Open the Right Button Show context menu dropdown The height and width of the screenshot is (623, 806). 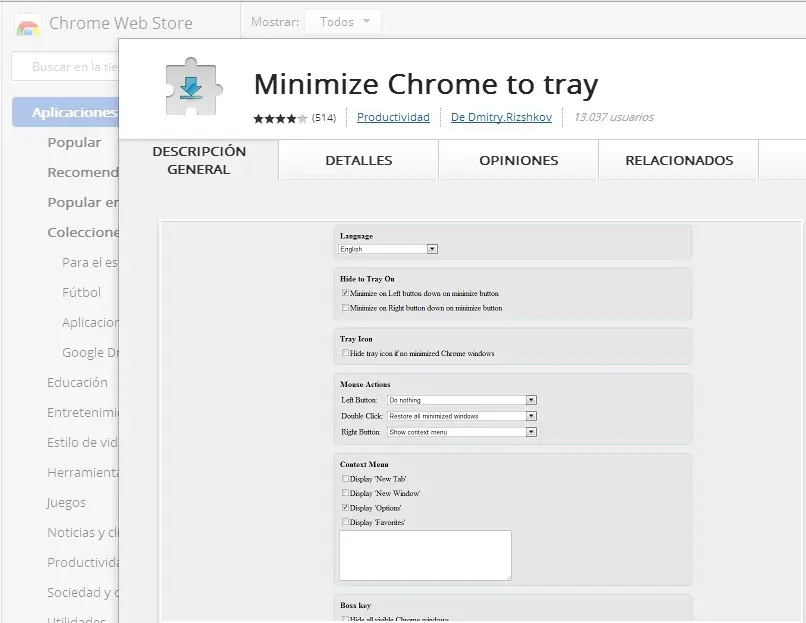click(462, 432)
